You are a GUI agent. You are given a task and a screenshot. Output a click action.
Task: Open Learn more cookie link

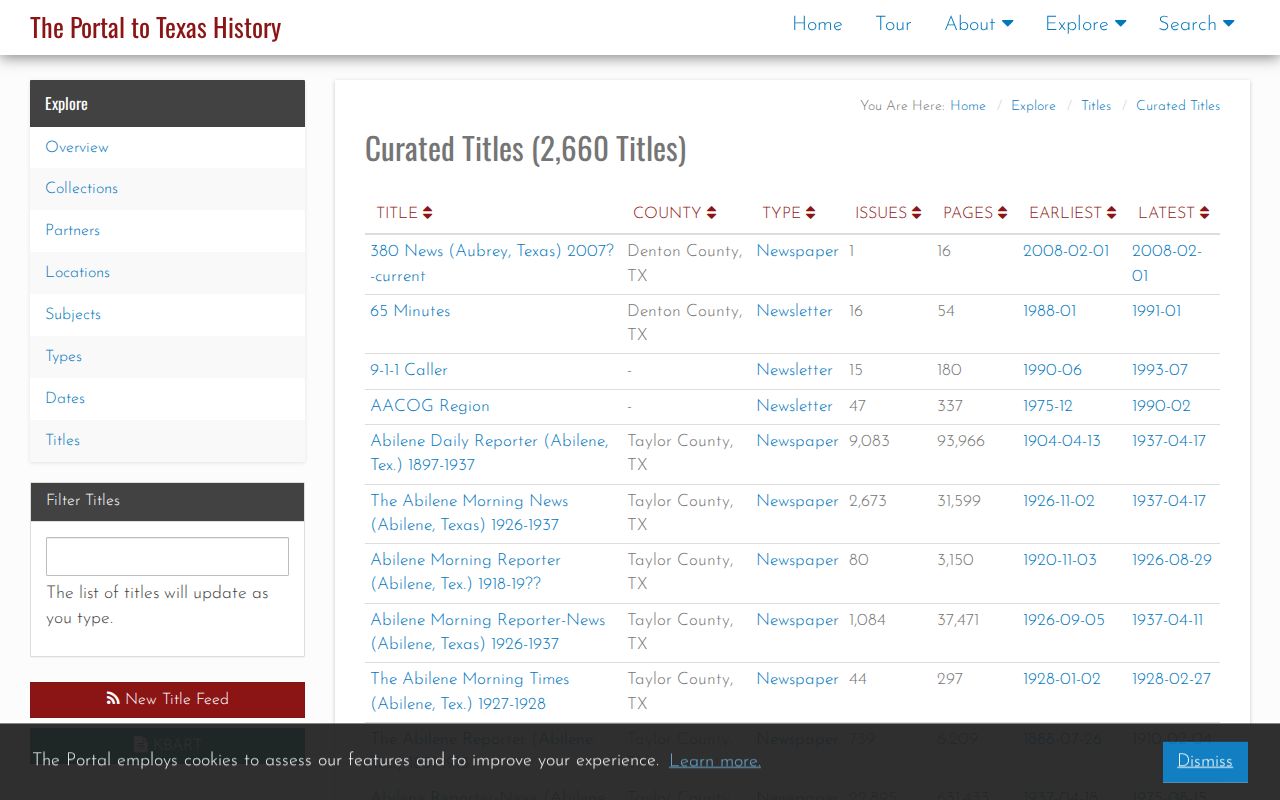point(715,761)
